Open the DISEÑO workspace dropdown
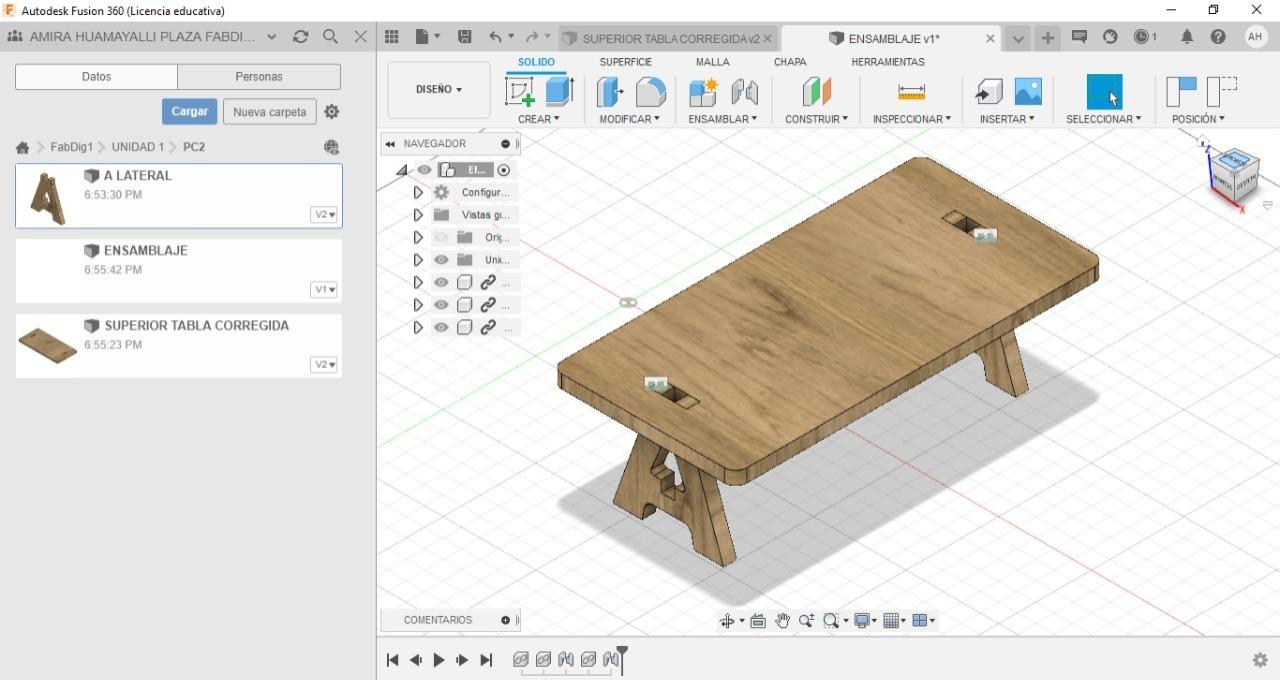The image size is (1280, 680). [x=439, y=90]
